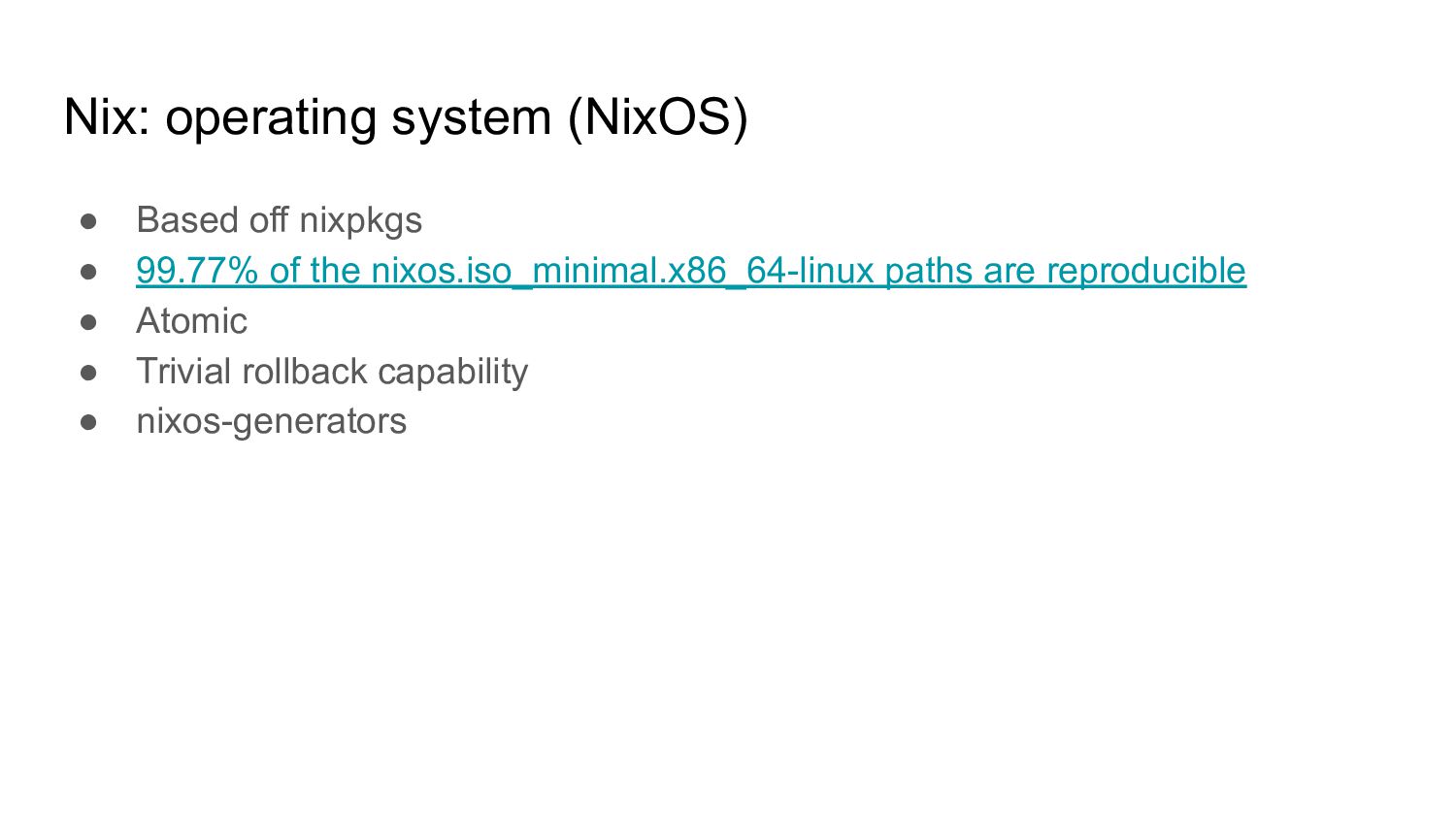Select the slide title about NixOS
This screenshot has height=819, width=1456.
(406, 118)
